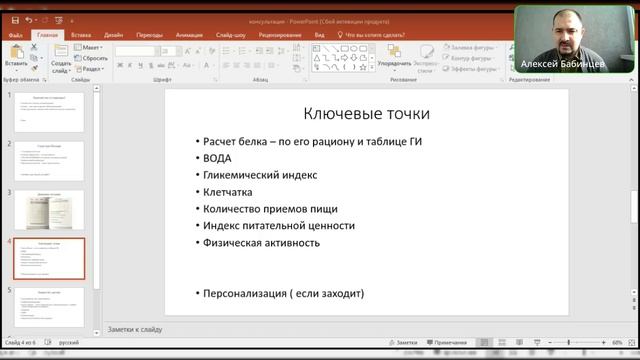This screenshot has width=640, height=360.
Task: Clear all formatting icon in font group
Action: click(x=212, y=51)
